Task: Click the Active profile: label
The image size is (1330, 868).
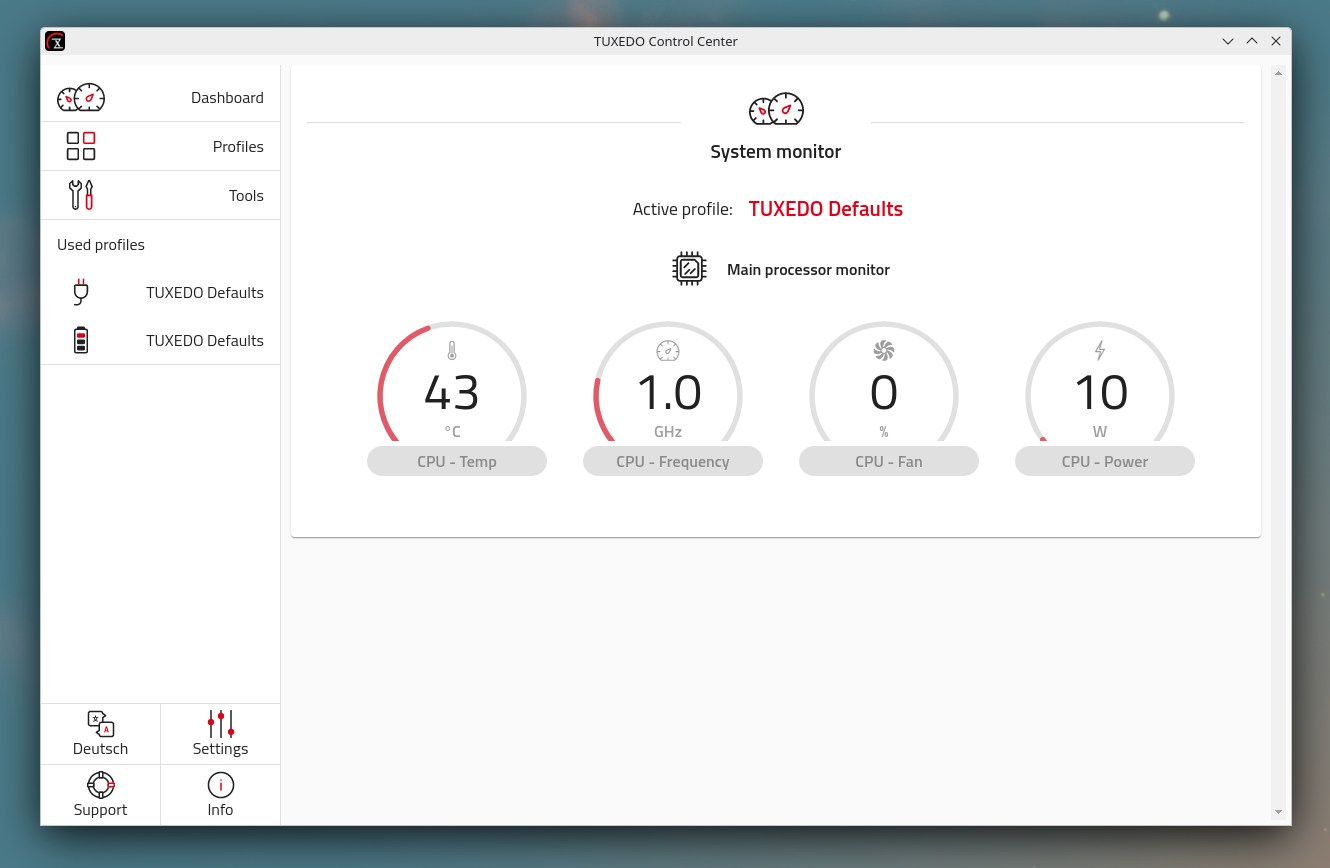Action: click(683, 209)
